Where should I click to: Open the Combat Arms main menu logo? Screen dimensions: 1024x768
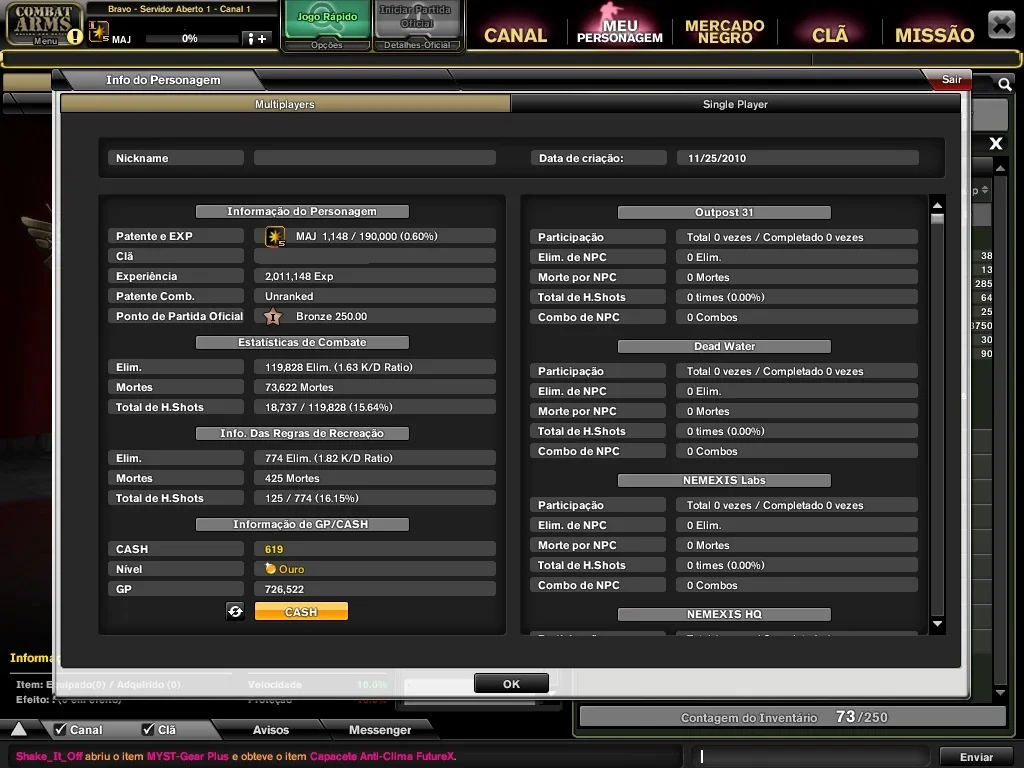[x=43, y=24]
